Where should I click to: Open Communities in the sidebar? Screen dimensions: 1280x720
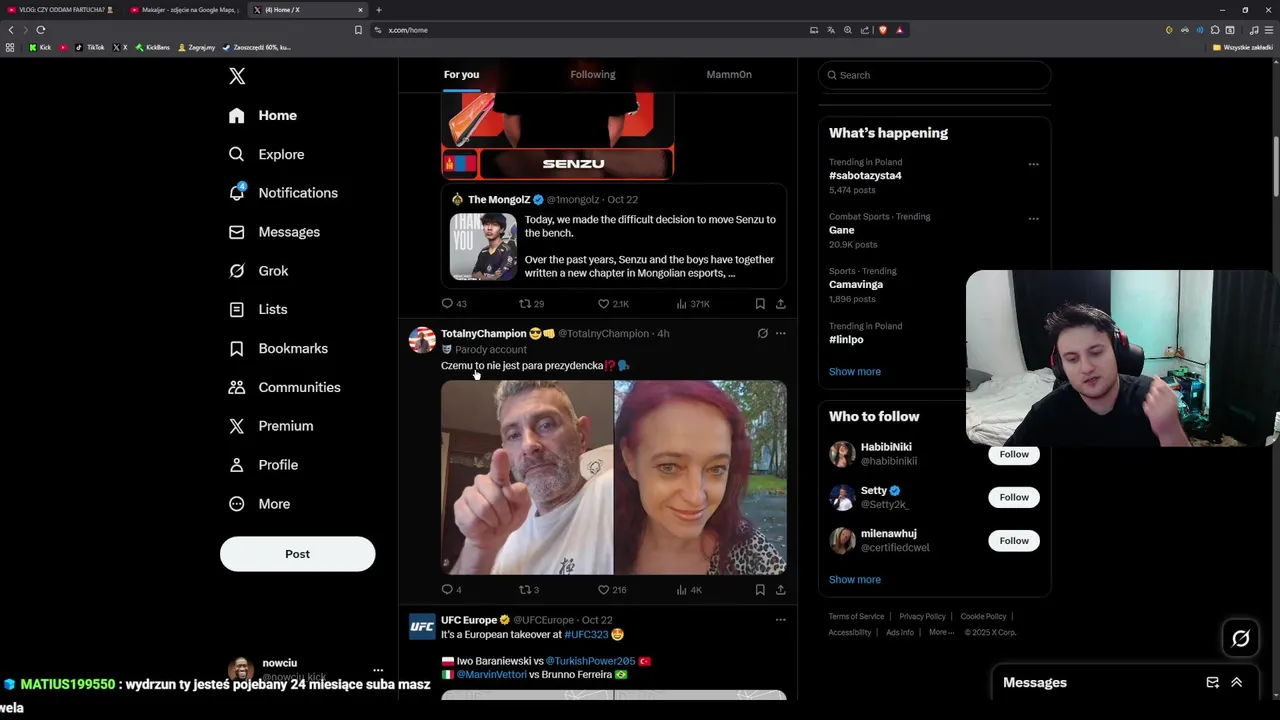[285, 387]
